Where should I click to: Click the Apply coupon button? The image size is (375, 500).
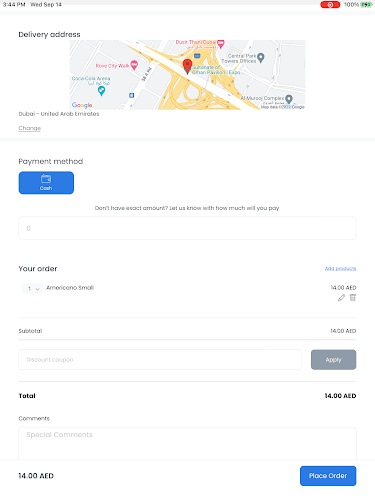[x=333, y=360]
